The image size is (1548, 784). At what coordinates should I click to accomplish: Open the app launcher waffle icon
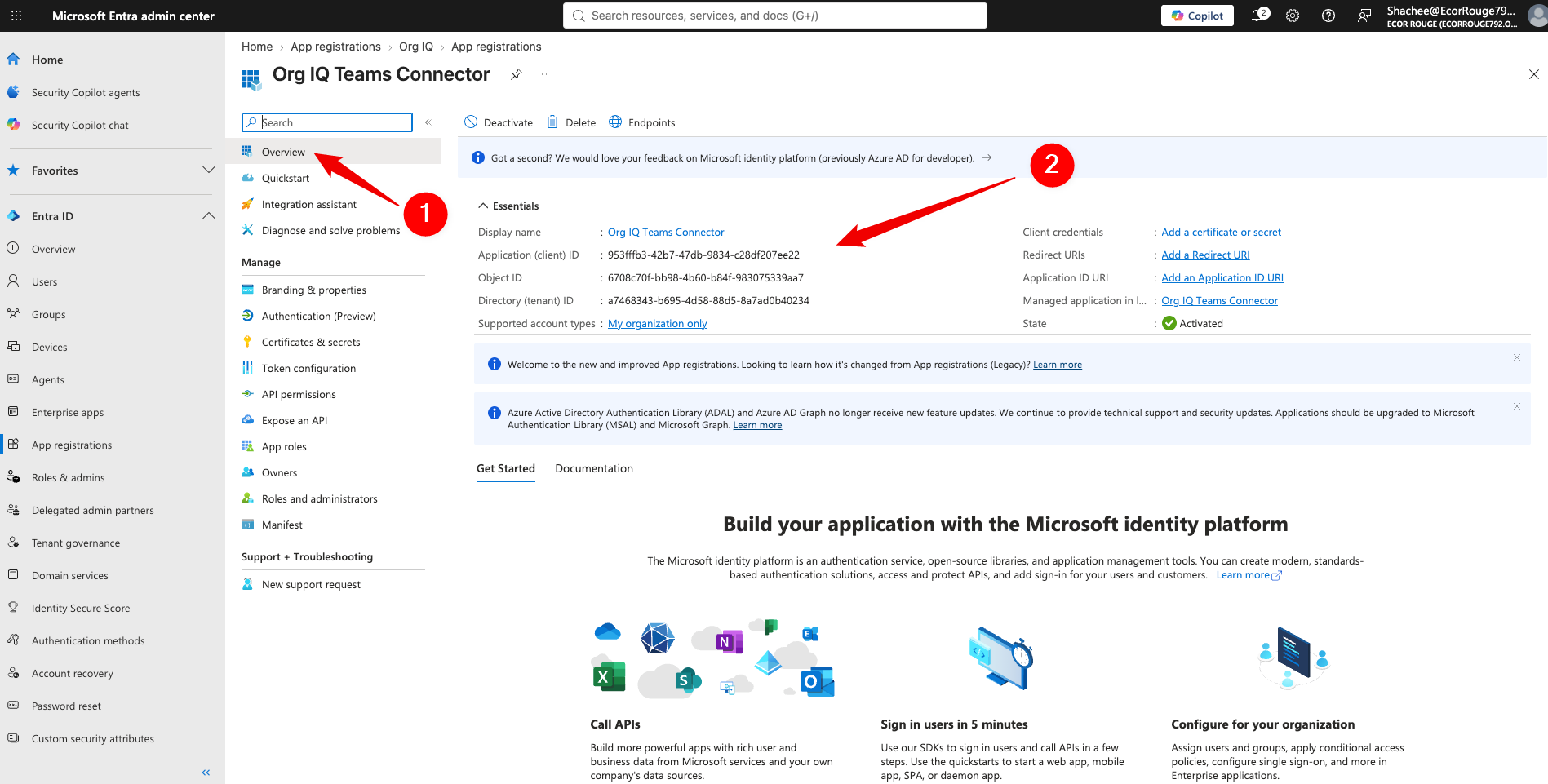16,16
